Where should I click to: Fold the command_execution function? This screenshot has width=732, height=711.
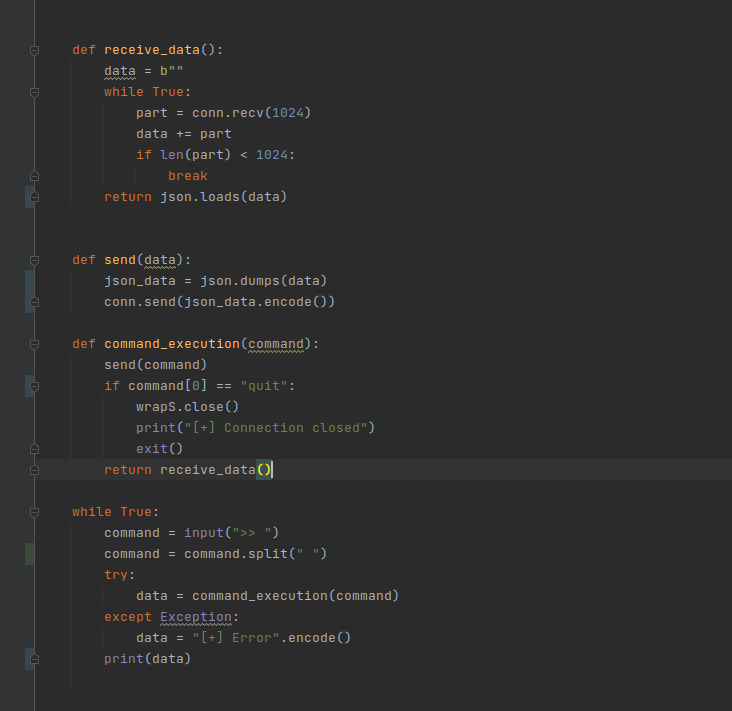click(34, 344)
